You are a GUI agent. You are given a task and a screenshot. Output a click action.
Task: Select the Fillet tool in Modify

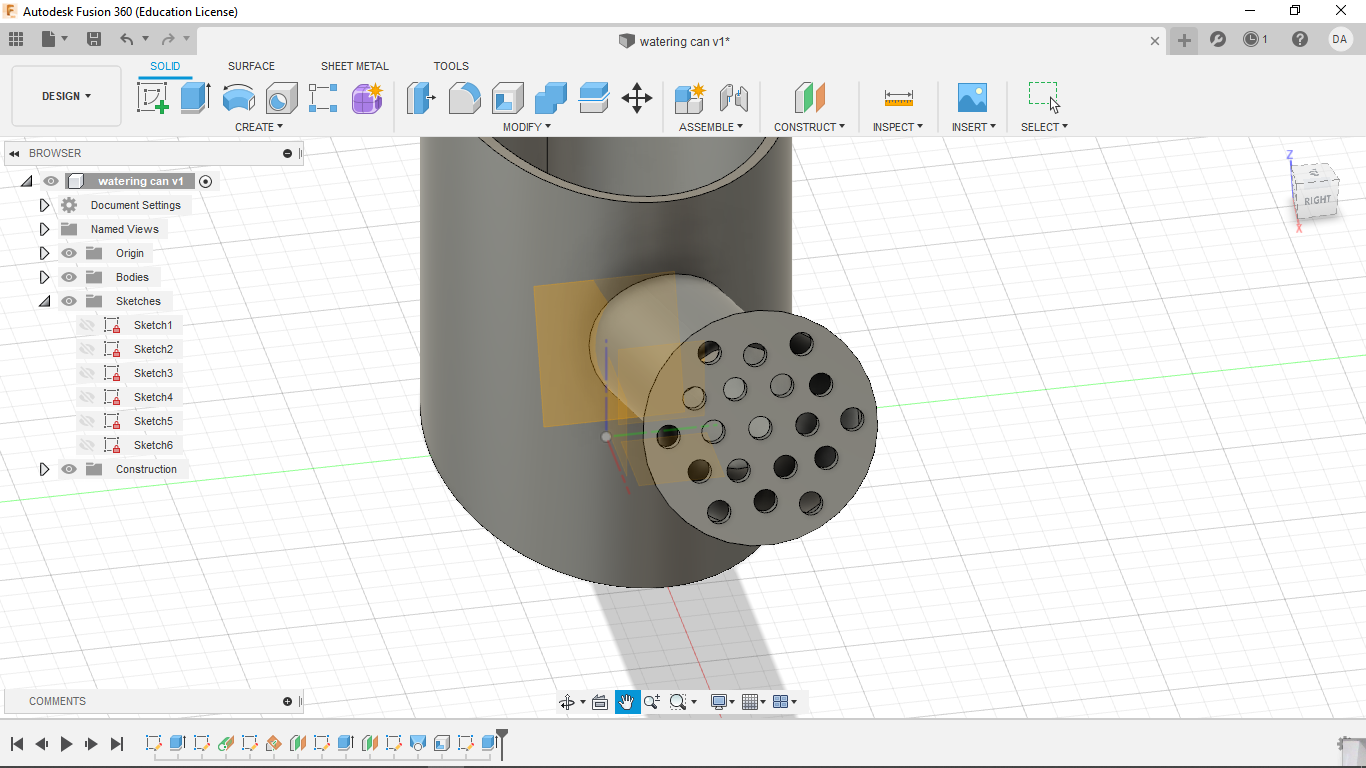point(464,98)
